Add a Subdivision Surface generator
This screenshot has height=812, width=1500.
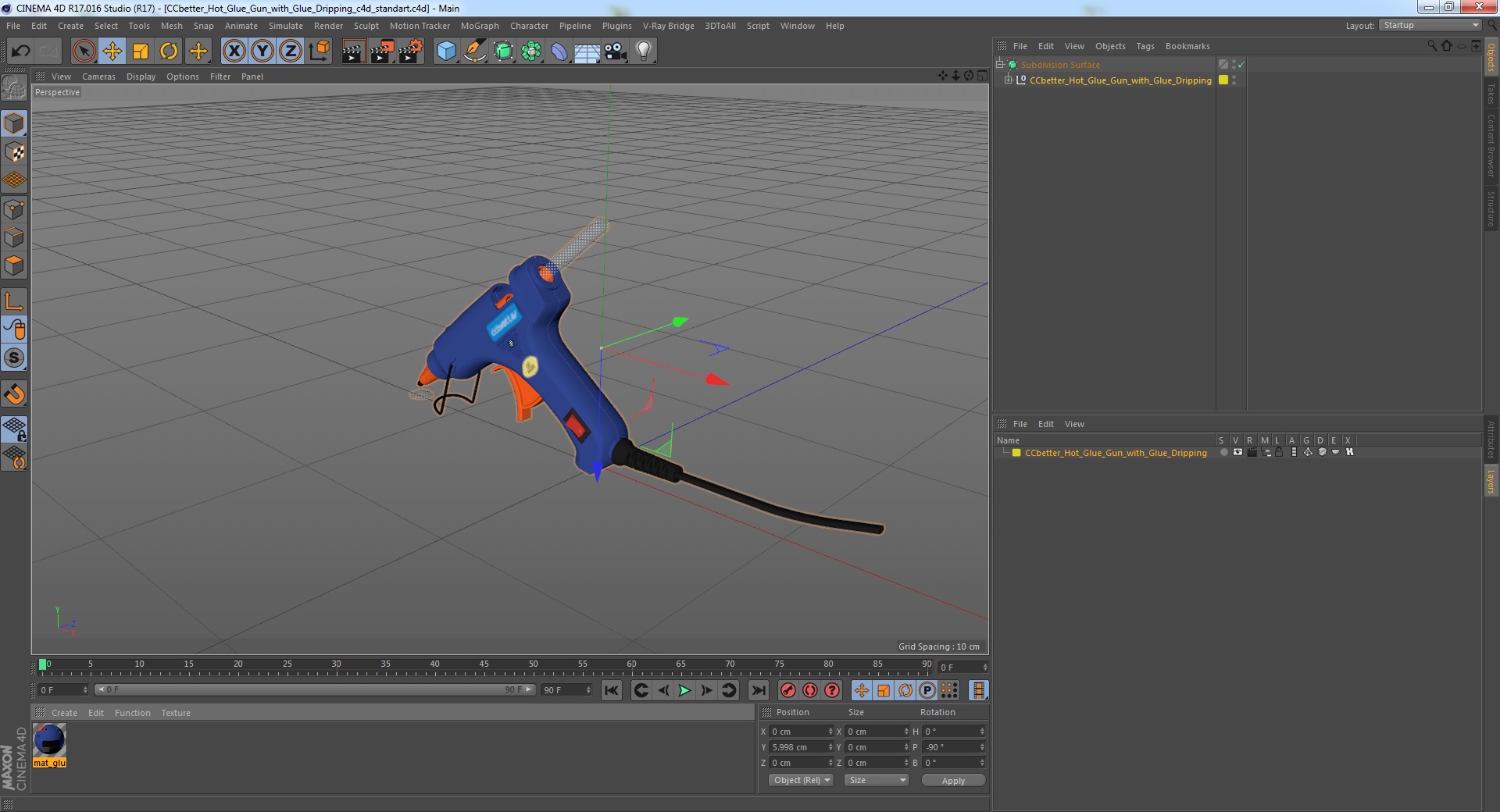click(x=503, y=52)
